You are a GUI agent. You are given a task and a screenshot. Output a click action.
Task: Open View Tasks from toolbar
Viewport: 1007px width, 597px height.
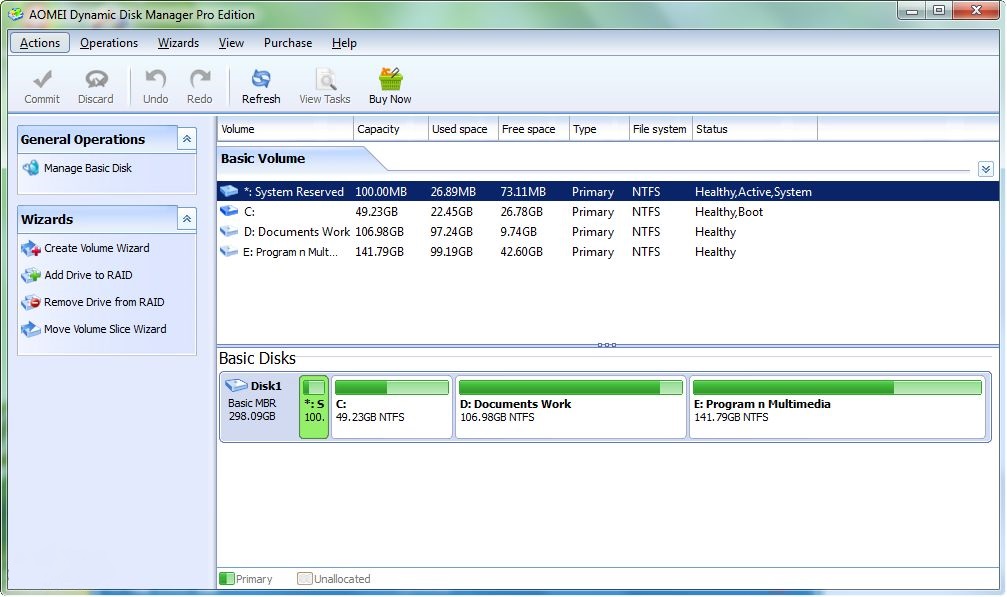pos(325,86)
